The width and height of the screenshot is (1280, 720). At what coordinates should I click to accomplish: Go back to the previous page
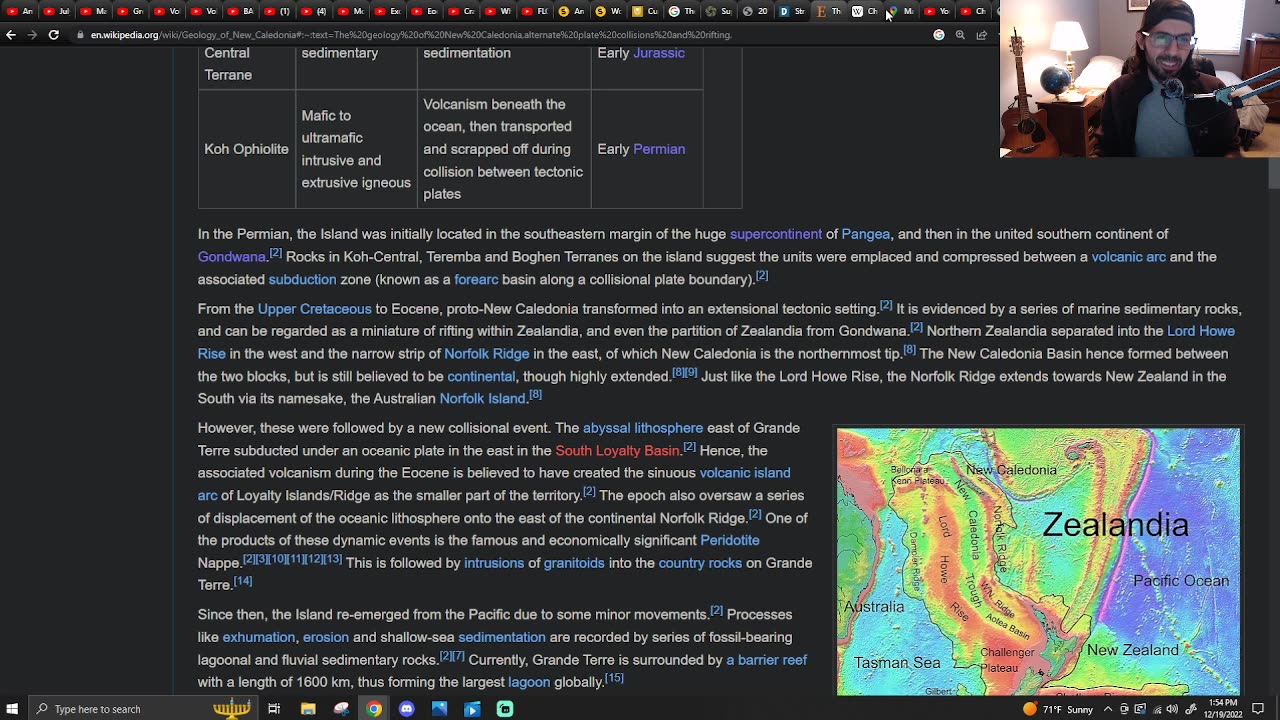point(11,35)
